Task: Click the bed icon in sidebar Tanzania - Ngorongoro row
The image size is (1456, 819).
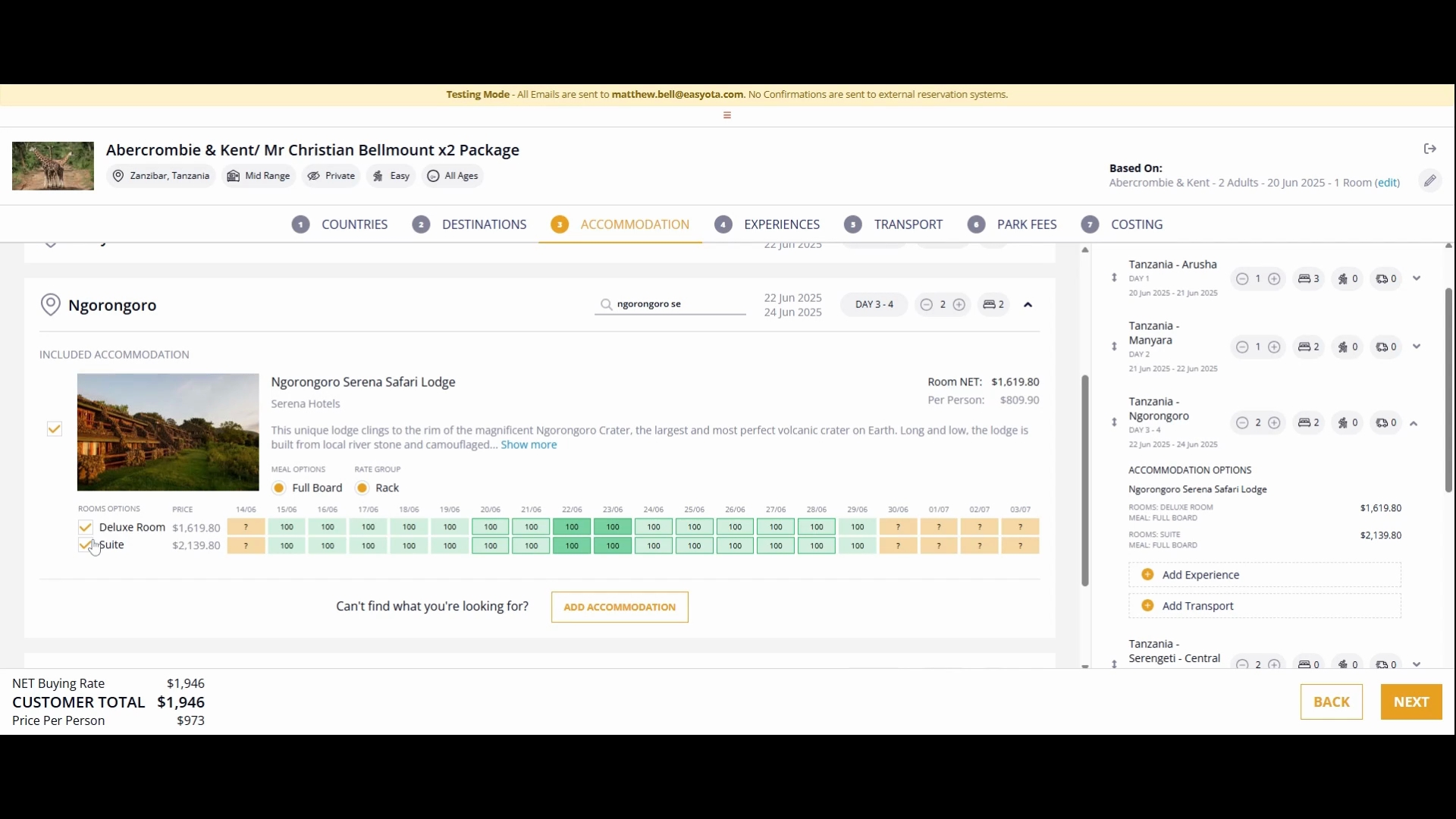Action: pyautogui.click(x=1304, y=423)
